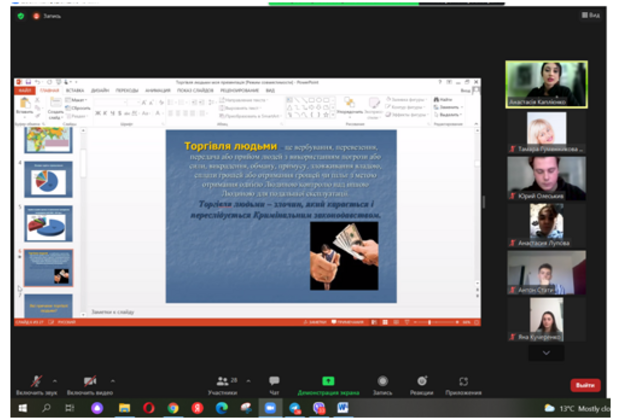
Task: Switch to the ВИД ribbon tab
Action: coord(270,91)
